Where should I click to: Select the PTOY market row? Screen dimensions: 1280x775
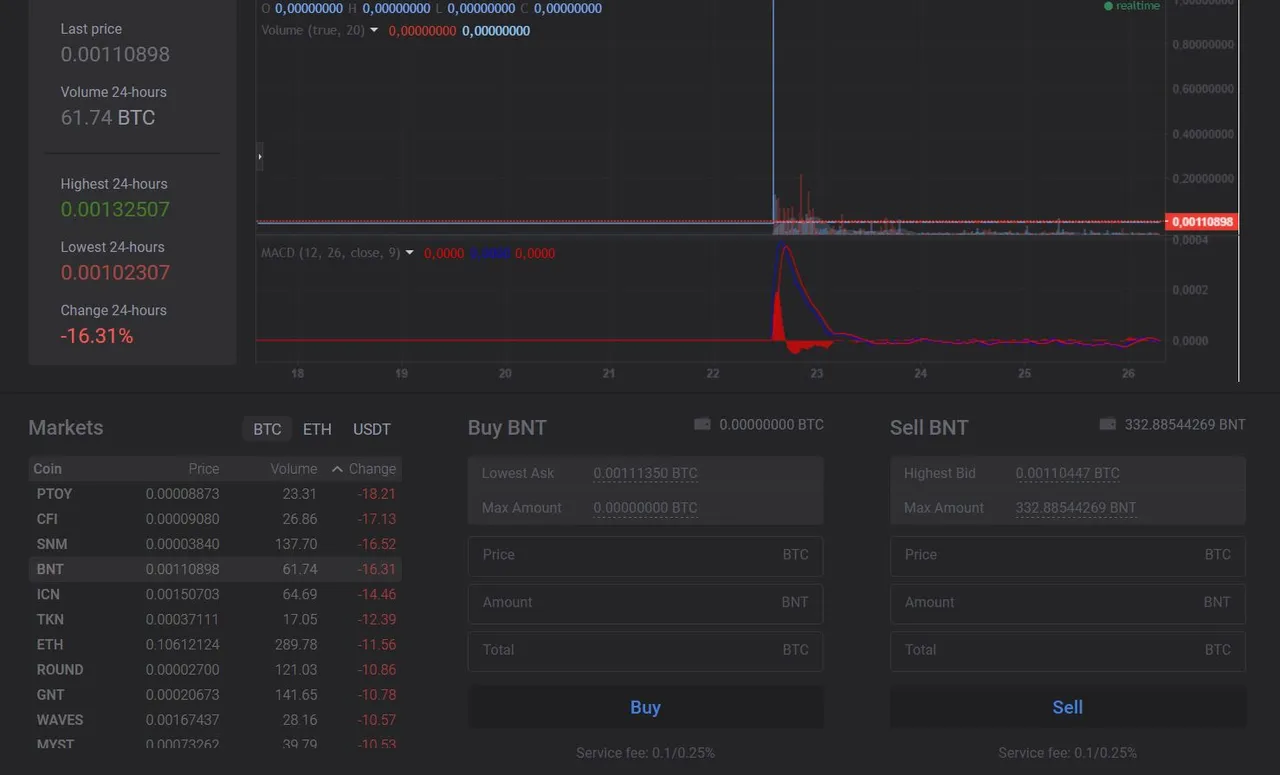(215, 494)
